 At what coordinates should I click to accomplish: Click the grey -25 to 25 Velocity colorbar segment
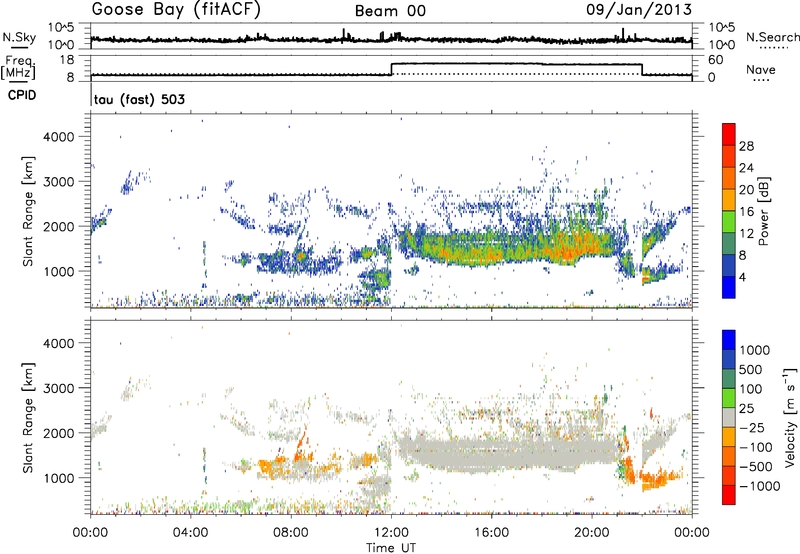(x=729, y=418)
